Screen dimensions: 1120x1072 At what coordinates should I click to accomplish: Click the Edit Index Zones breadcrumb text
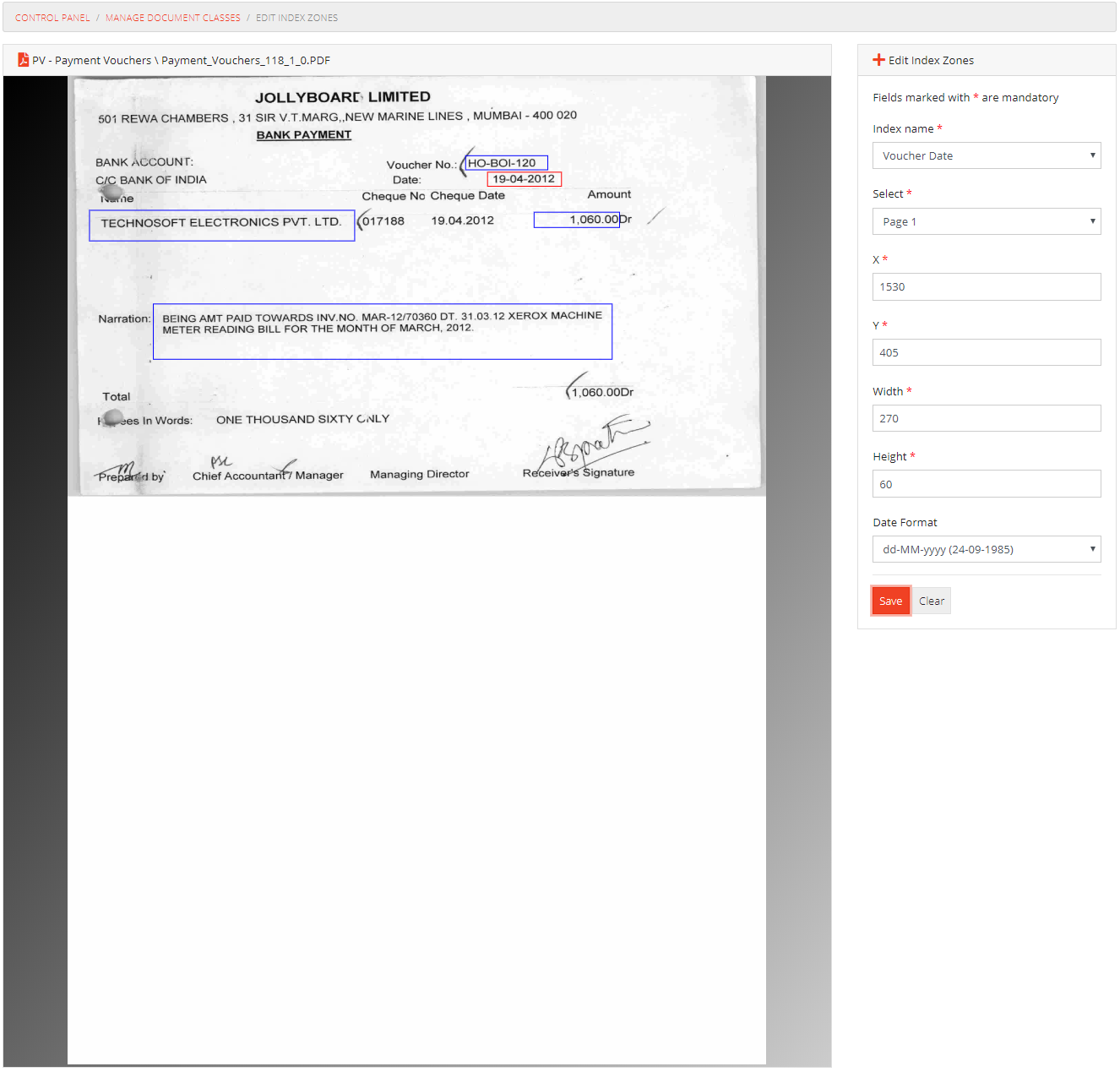[296, 18]
